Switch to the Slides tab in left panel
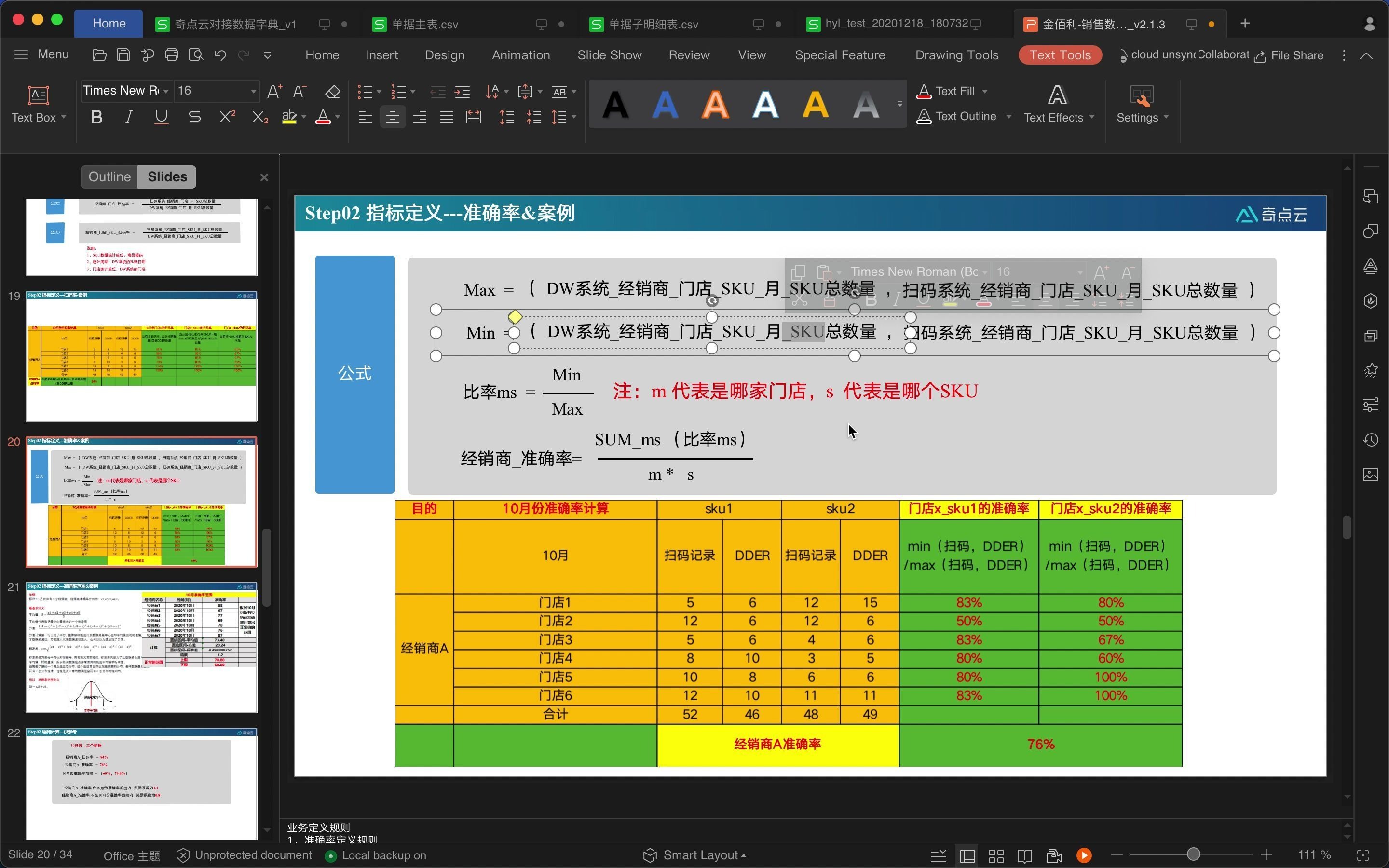The width and height of the screenshot is (1389, 868). (x=166, y=176)
